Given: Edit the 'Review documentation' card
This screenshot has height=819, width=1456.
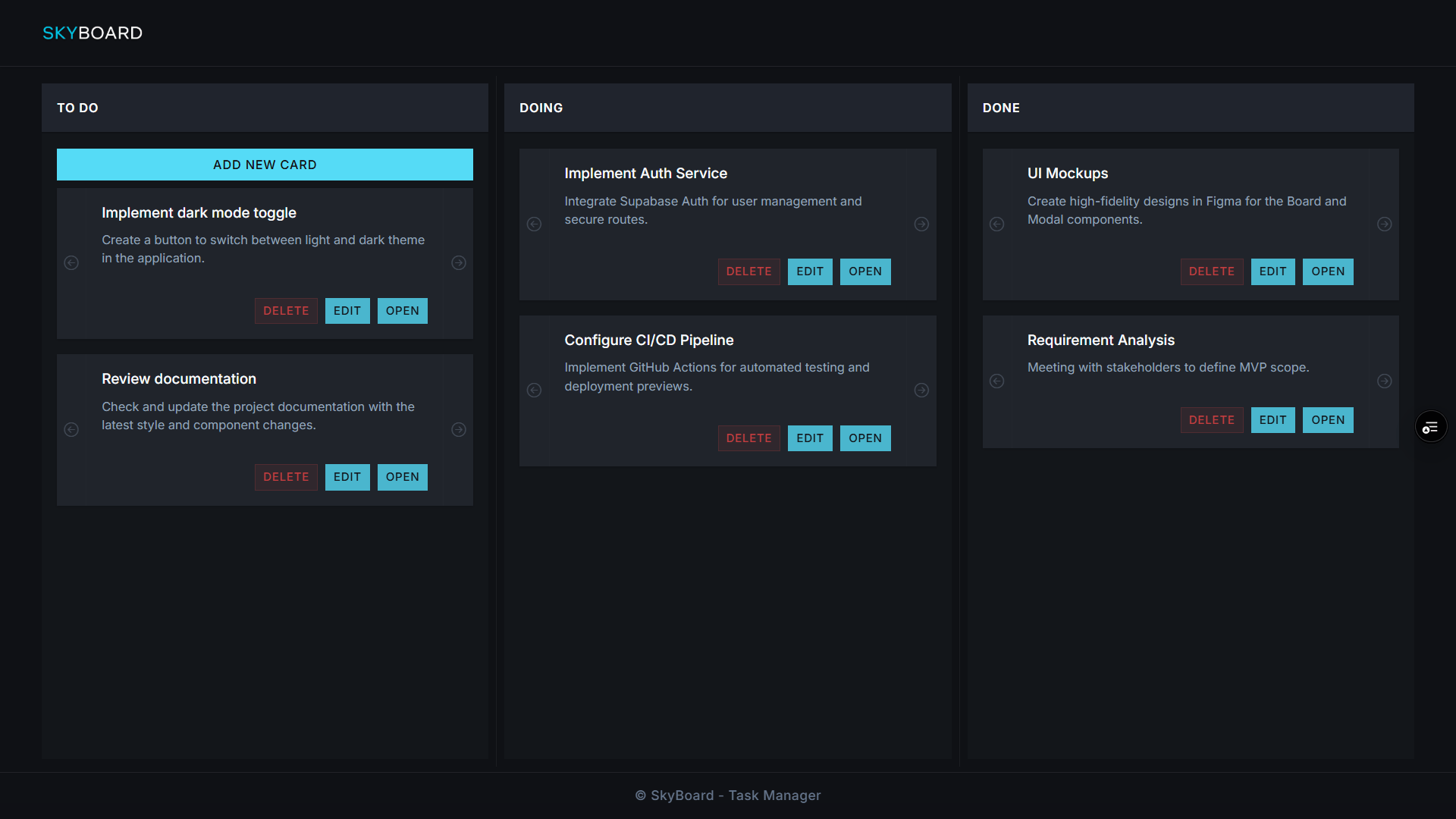Looking at the screenshot, I should tap(347, 477).
